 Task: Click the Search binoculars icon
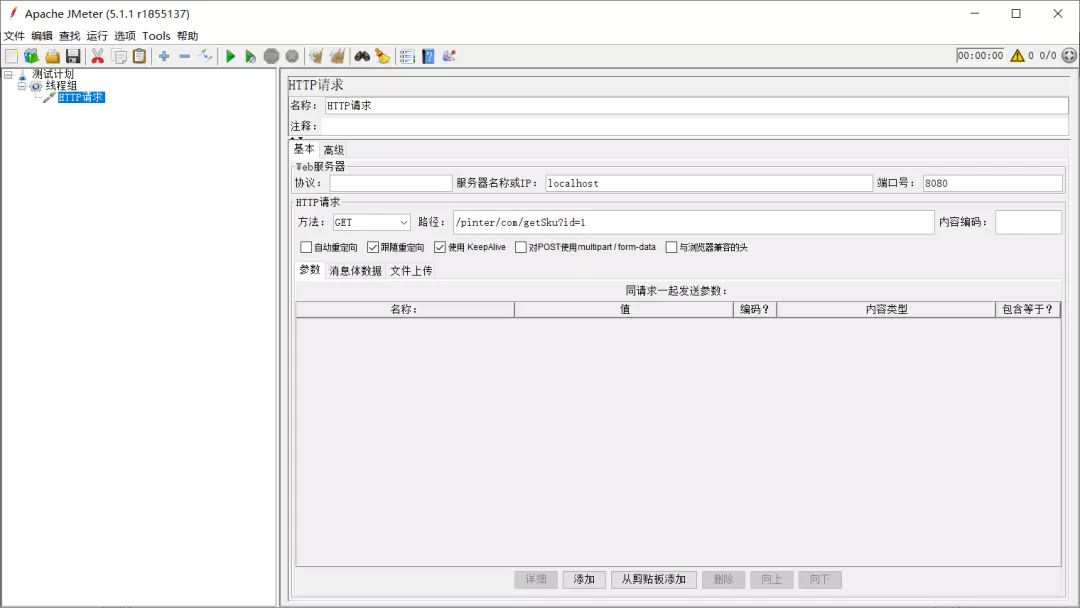click(362, 56)
